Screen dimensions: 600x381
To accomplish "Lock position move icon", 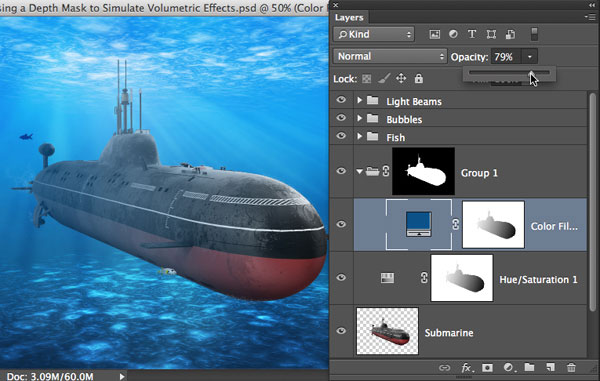I will click(401, 78).
